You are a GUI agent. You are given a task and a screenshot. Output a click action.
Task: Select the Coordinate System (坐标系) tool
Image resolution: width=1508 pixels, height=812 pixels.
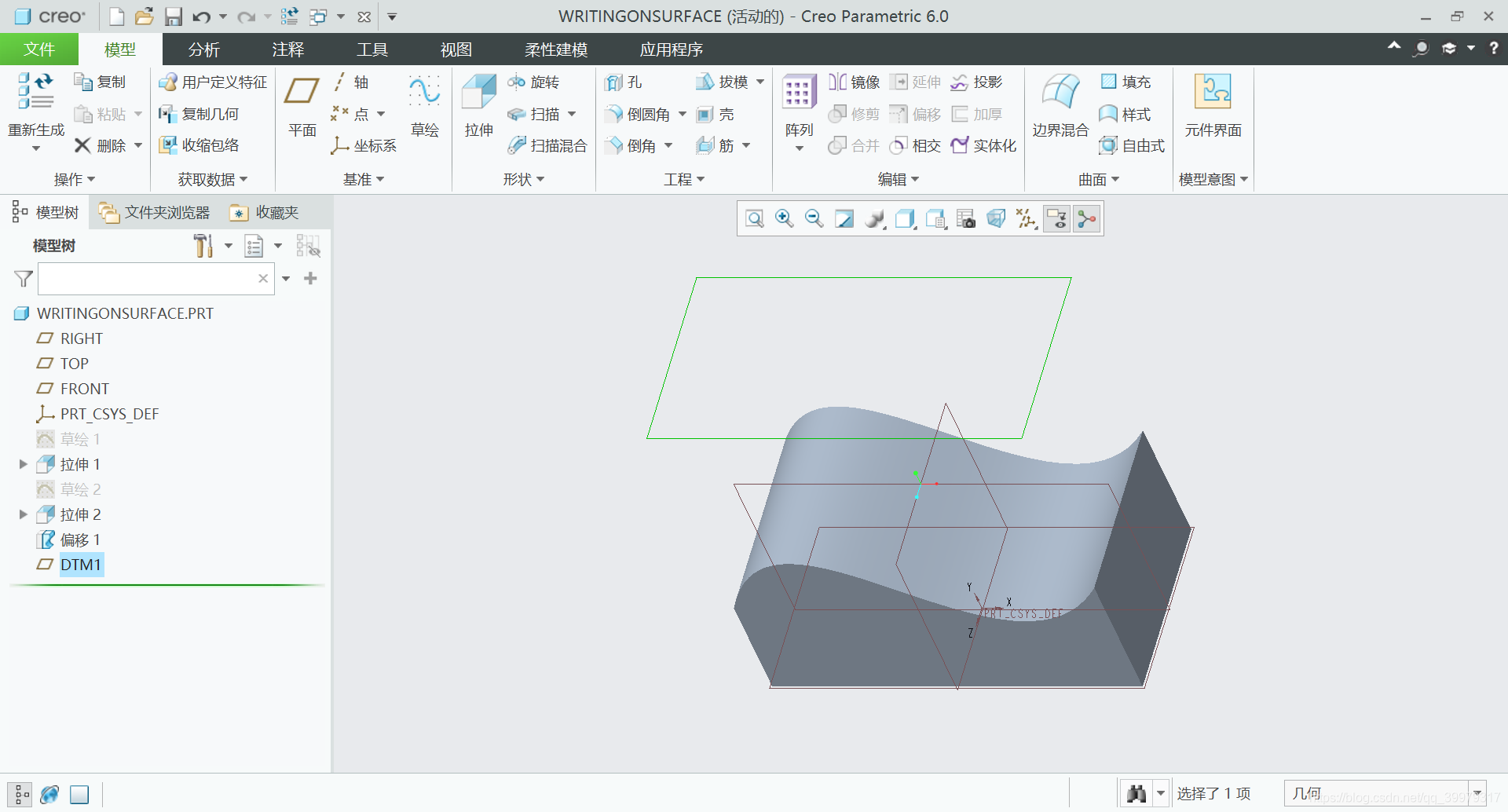tap(364, 145)
